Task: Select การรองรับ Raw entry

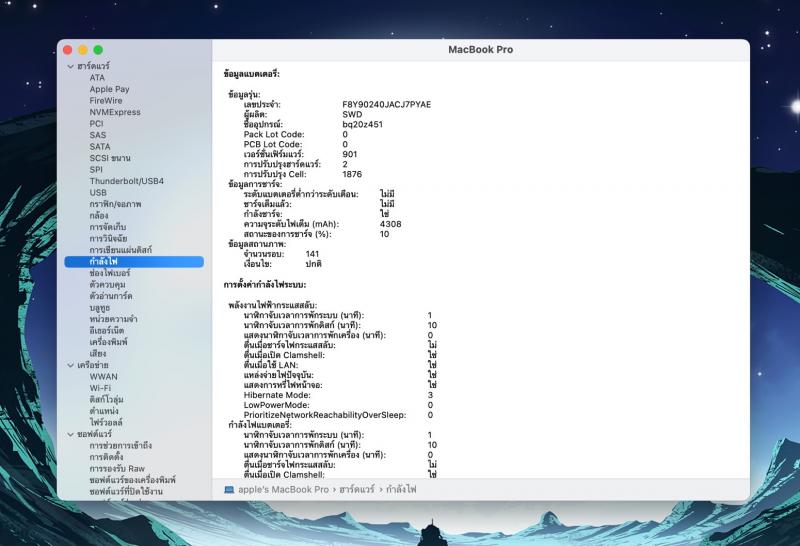Action: (117, 468)
